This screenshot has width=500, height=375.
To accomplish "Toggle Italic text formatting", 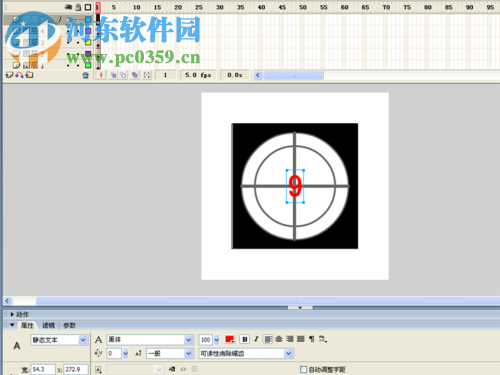I will coord(256,339).
